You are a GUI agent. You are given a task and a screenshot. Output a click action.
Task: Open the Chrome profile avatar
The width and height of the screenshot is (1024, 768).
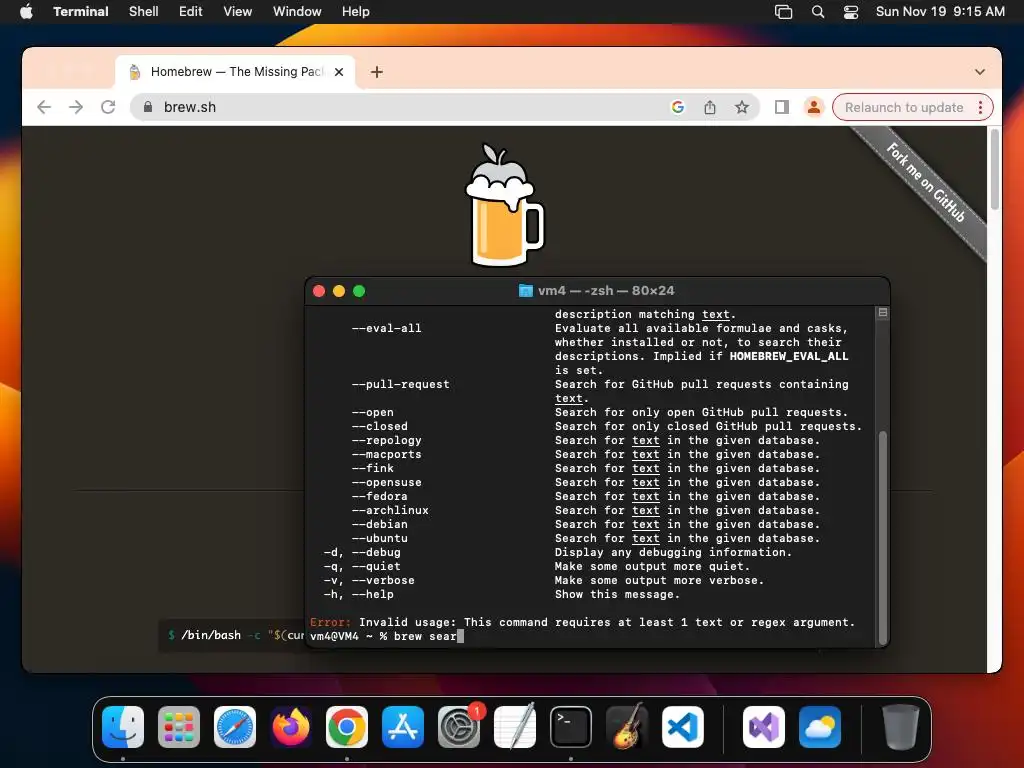pos(814,107)
